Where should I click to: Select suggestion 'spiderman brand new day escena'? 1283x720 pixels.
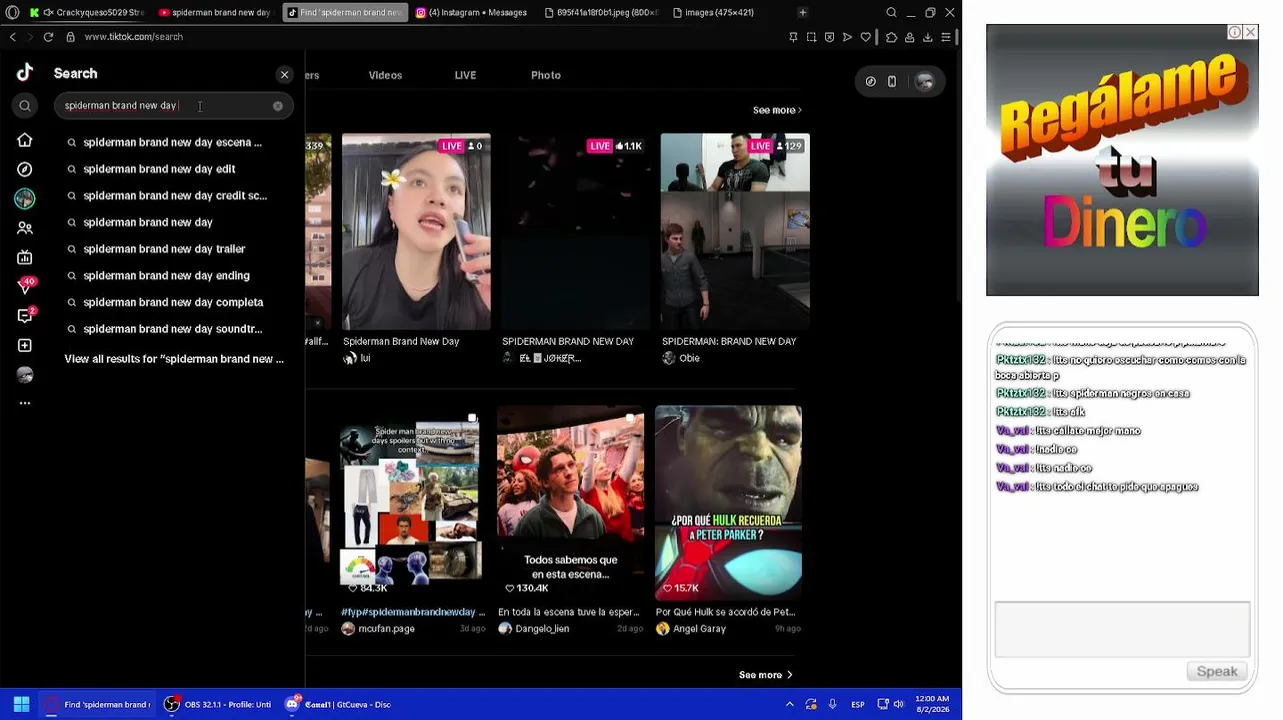[172, 142]
